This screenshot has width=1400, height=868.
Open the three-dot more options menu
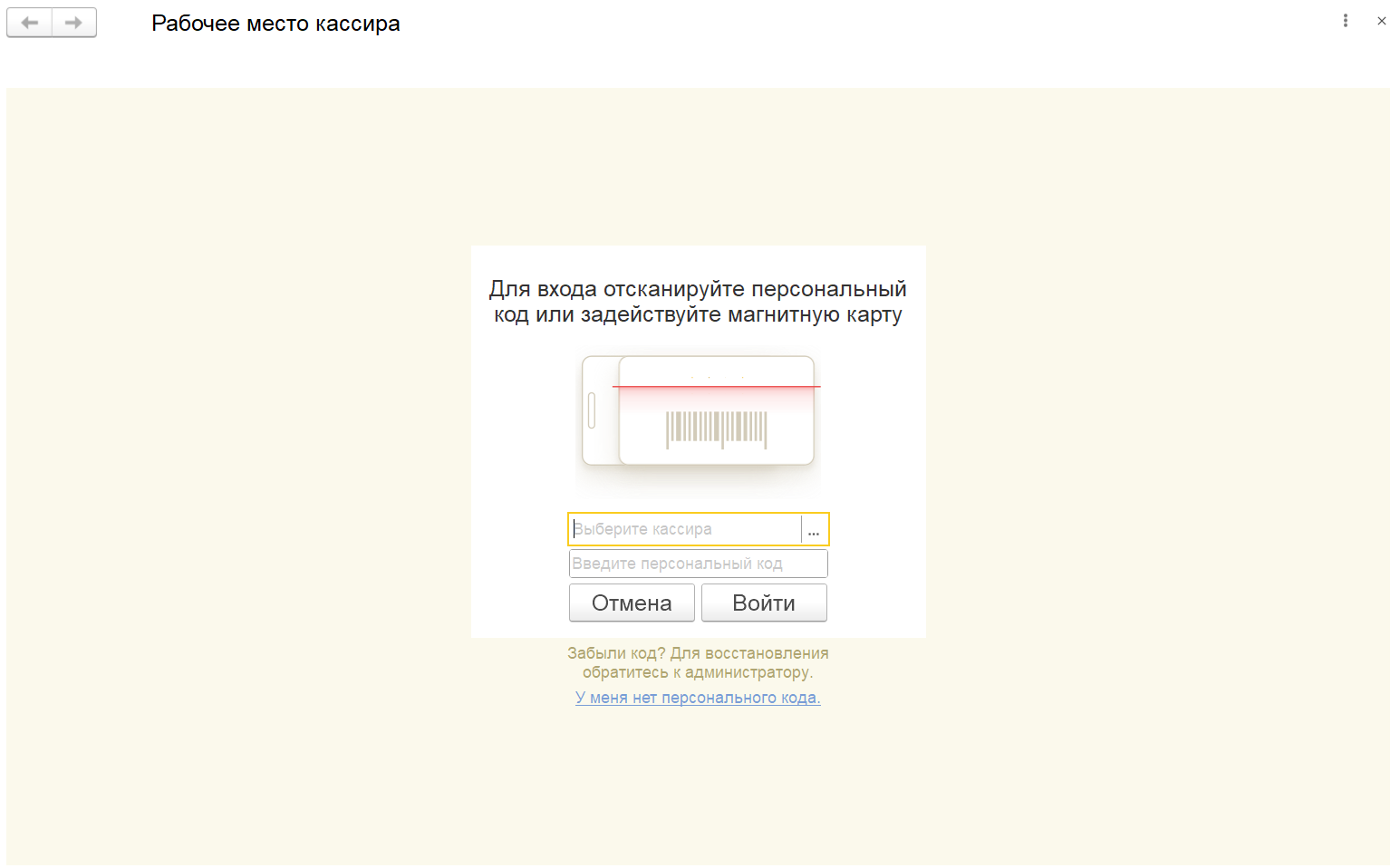(x=1346, y=21)
